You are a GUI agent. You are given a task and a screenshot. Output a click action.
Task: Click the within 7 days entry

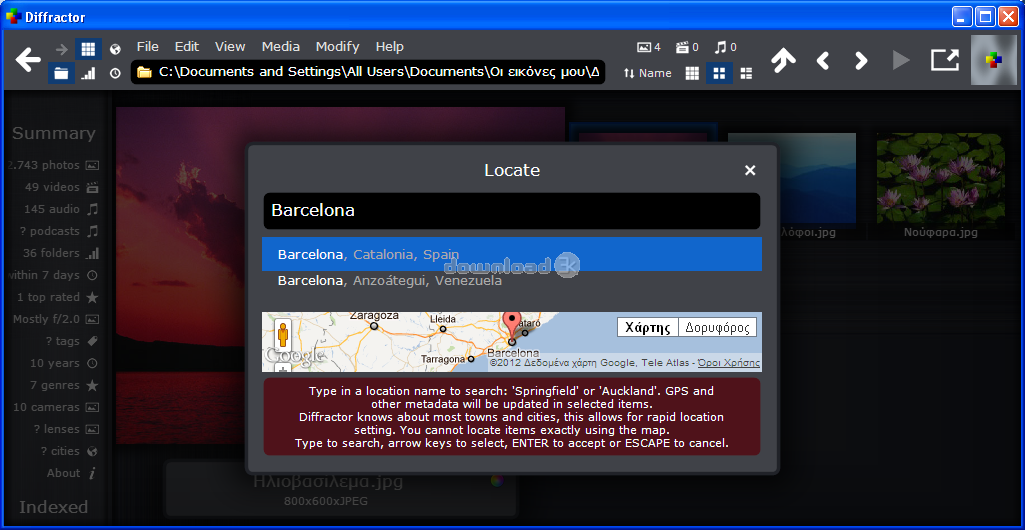[54, 275]
